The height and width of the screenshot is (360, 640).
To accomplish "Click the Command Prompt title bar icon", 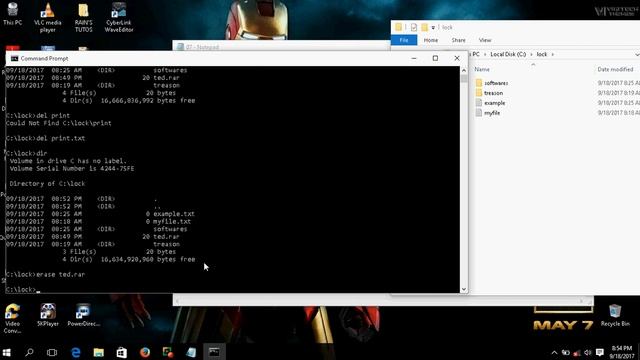I will [14, 58].
